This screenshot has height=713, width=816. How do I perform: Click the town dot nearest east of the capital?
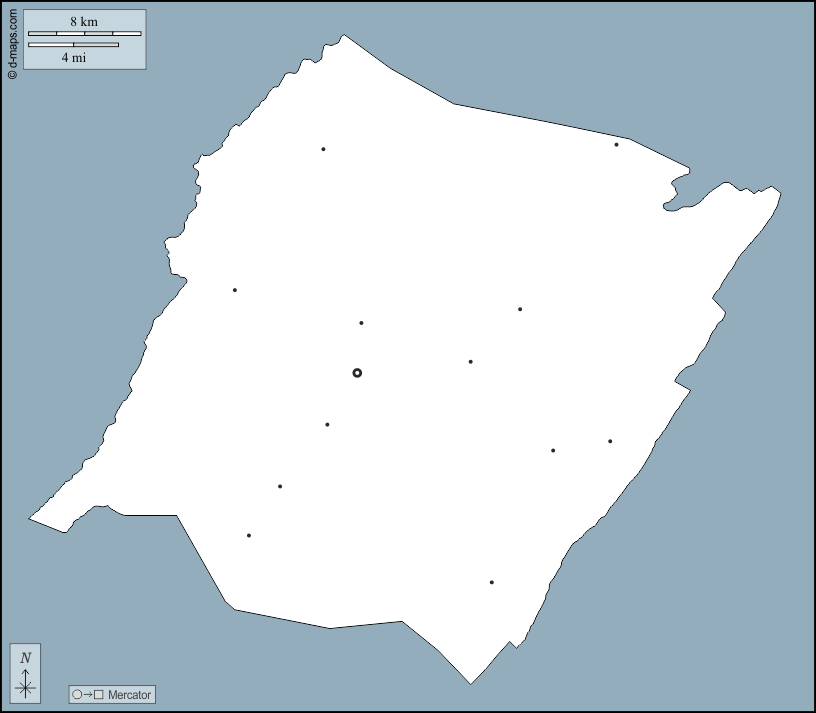pos(470,362)
